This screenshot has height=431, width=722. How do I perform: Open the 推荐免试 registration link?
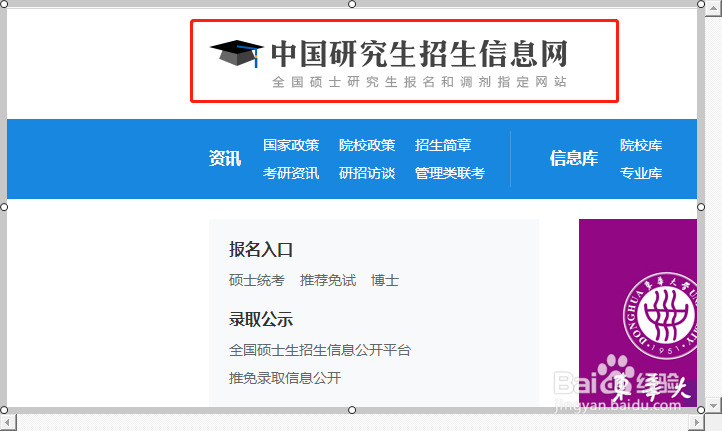[328, 280]
